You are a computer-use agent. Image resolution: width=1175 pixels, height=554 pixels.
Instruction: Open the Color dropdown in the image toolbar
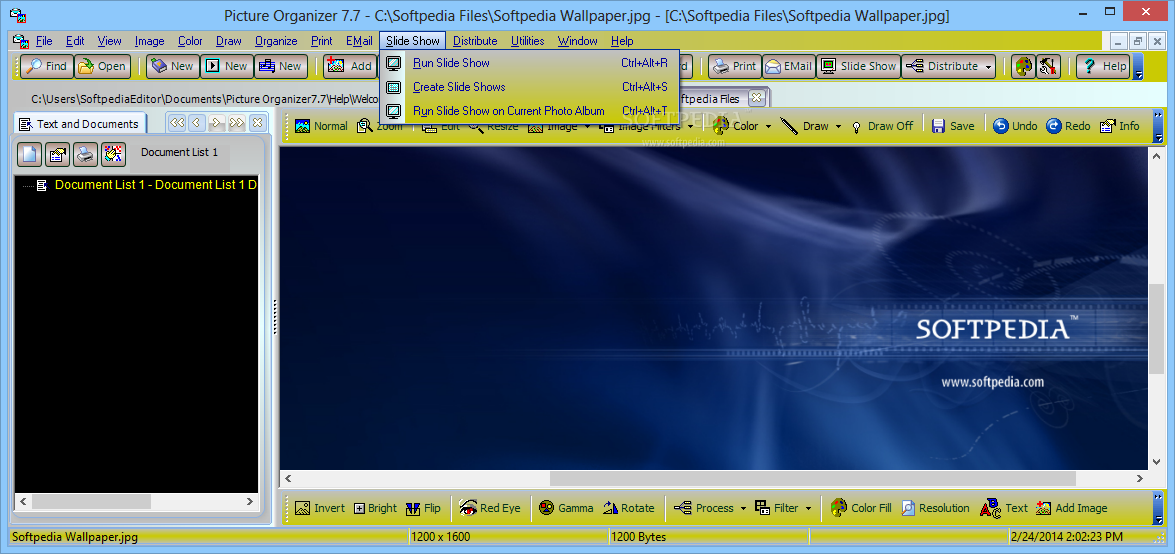click(x=769, y=127)
